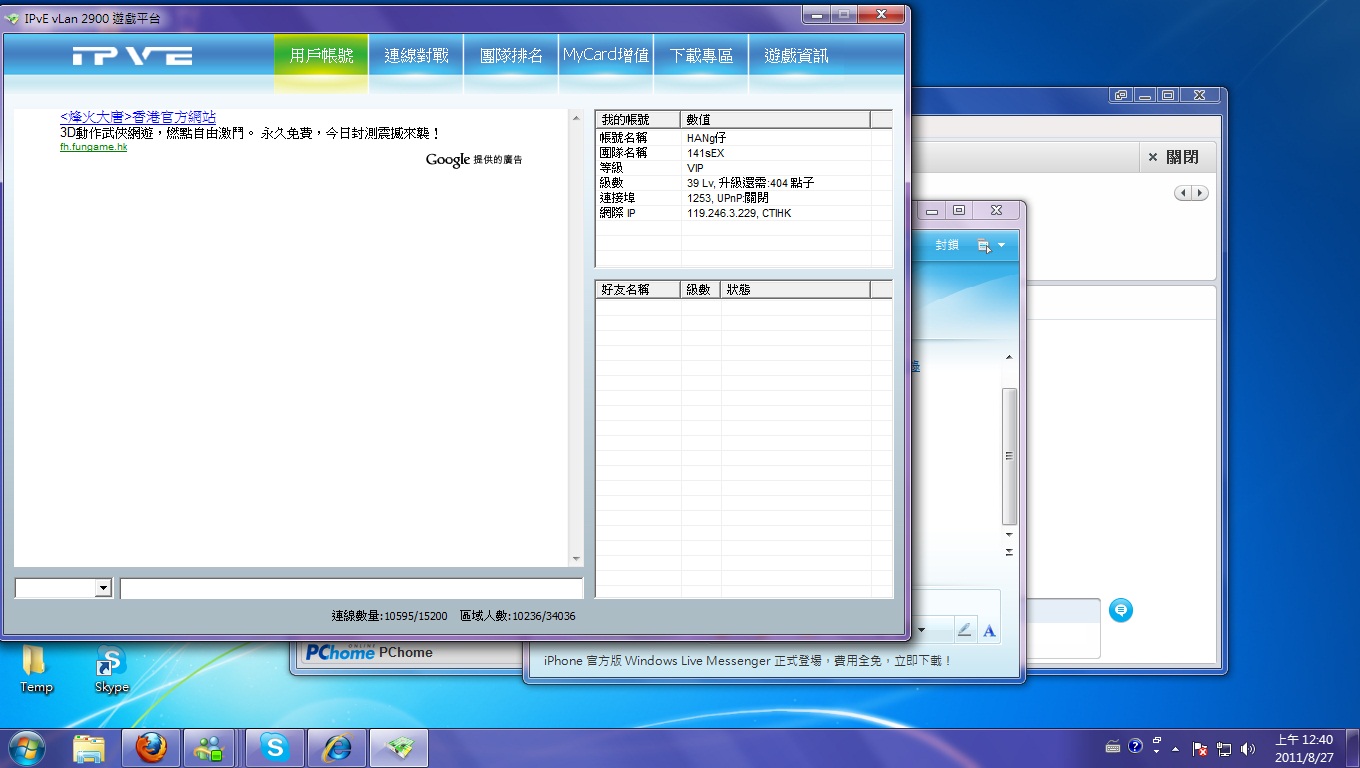Show hidden system tray icons
The width and height of the screenshot is (1360, 768).
1175,749
